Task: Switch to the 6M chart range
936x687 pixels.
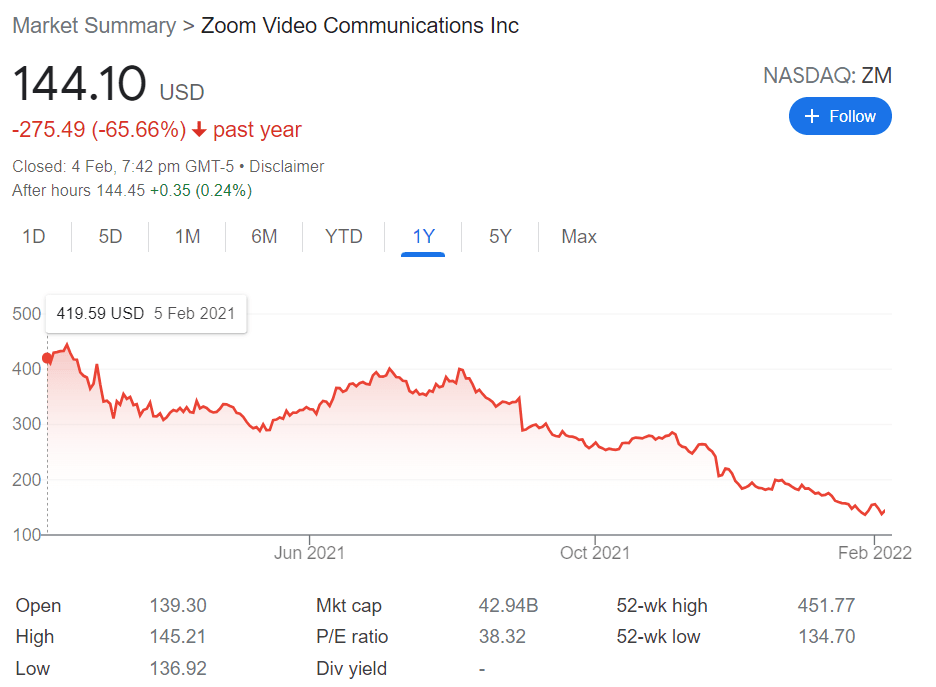Action: [x=264, y=237]
